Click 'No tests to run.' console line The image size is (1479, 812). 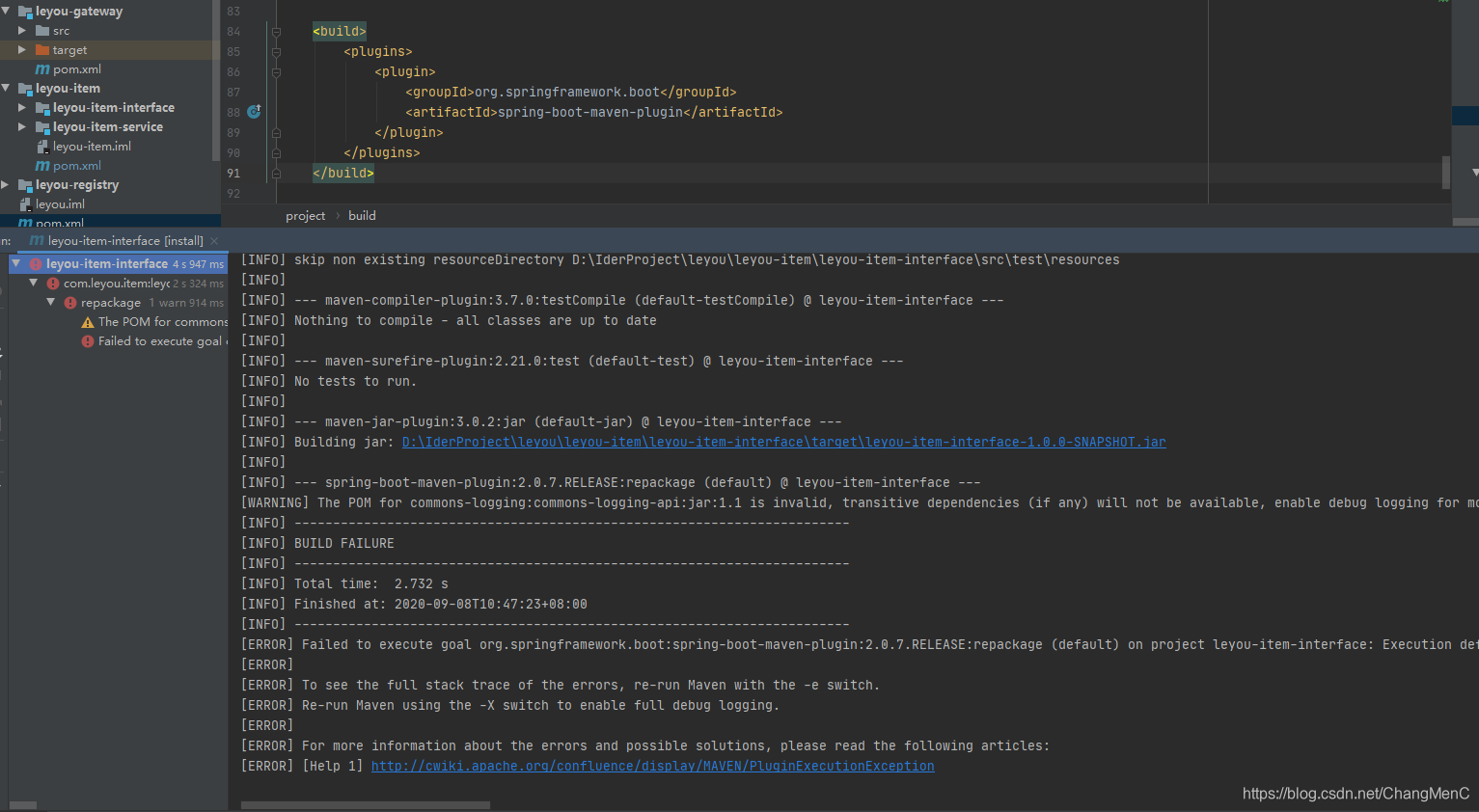(x=329, y=382)
